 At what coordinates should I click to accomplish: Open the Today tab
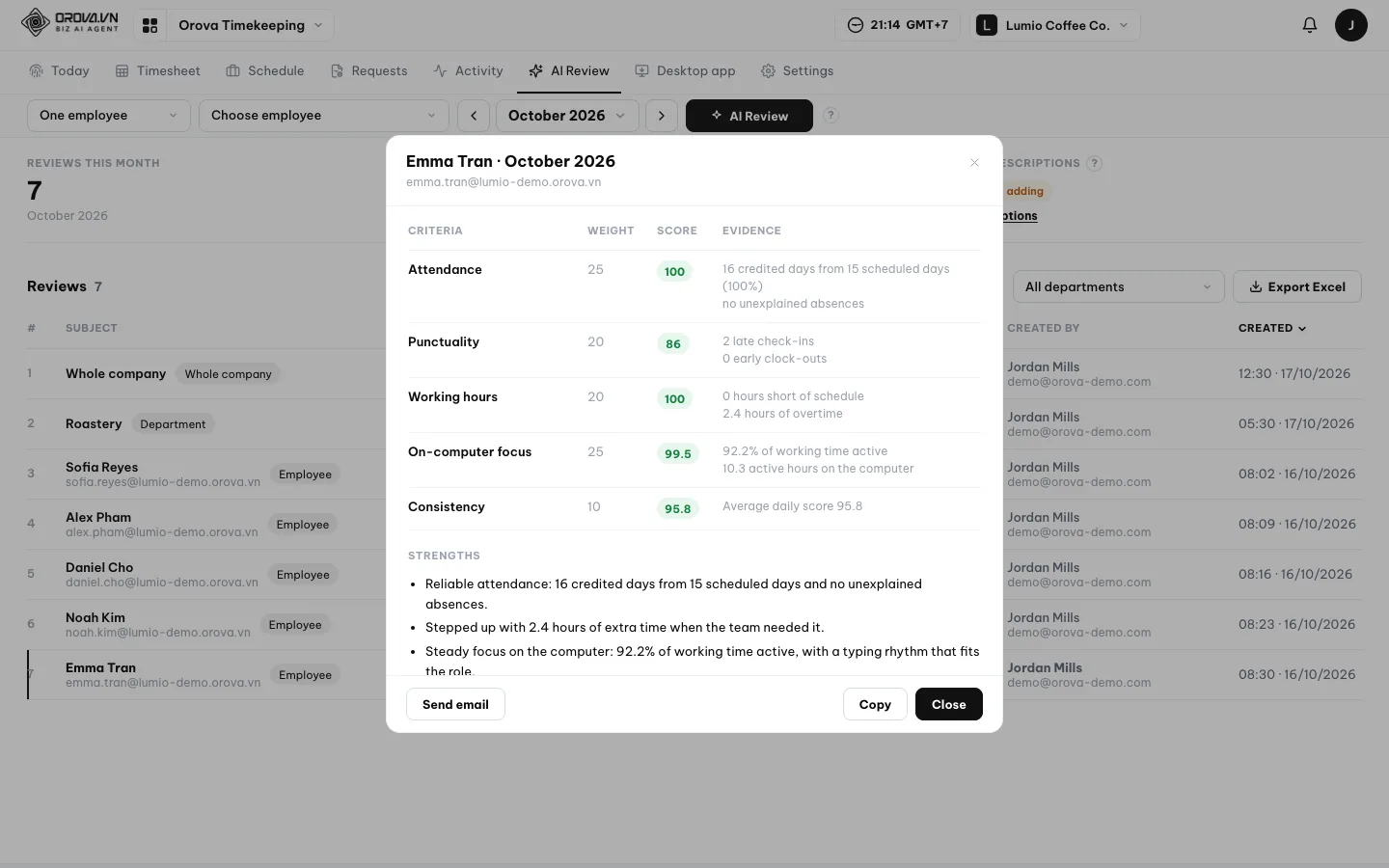tap(60, 70)
